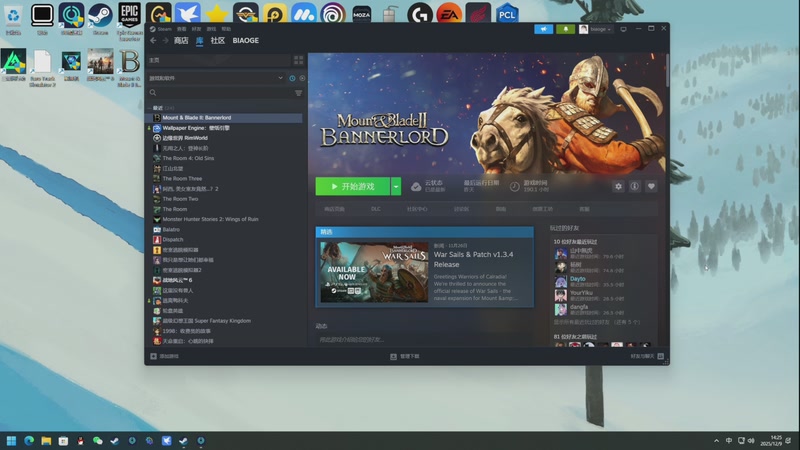Toggle the ready-to-play filter icon
This screenshot has height=450, width=800.
302,78
